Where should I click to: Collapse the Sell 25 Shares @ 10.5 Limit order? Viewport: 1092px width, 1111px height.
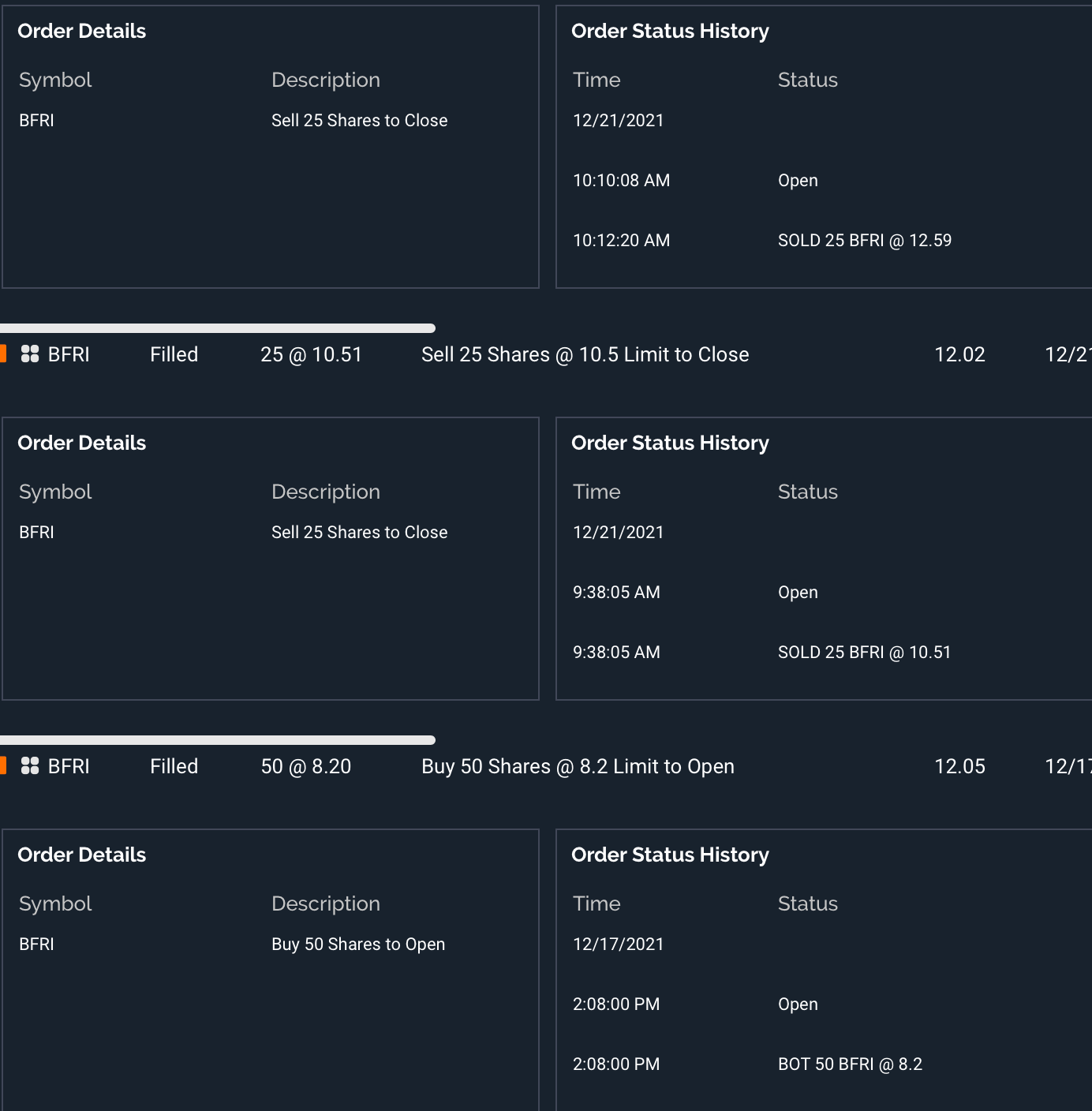[585, 355]
